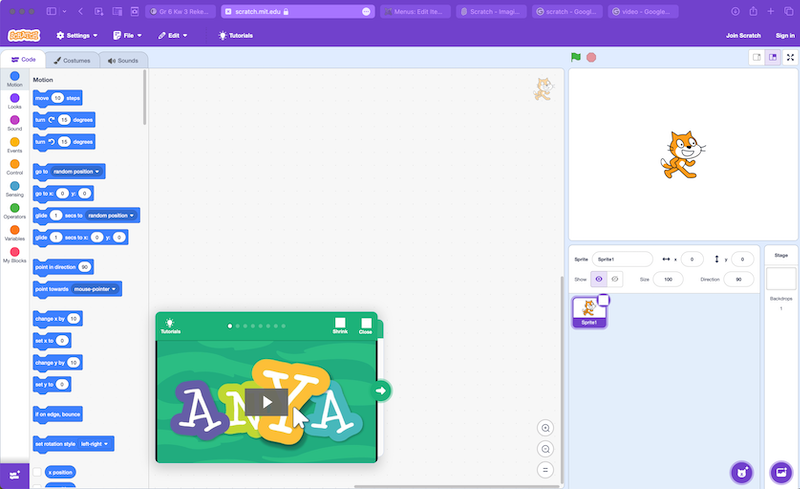Enter full screen stage mode
Viewport: 800px width, 489px height.
point(790,57)
